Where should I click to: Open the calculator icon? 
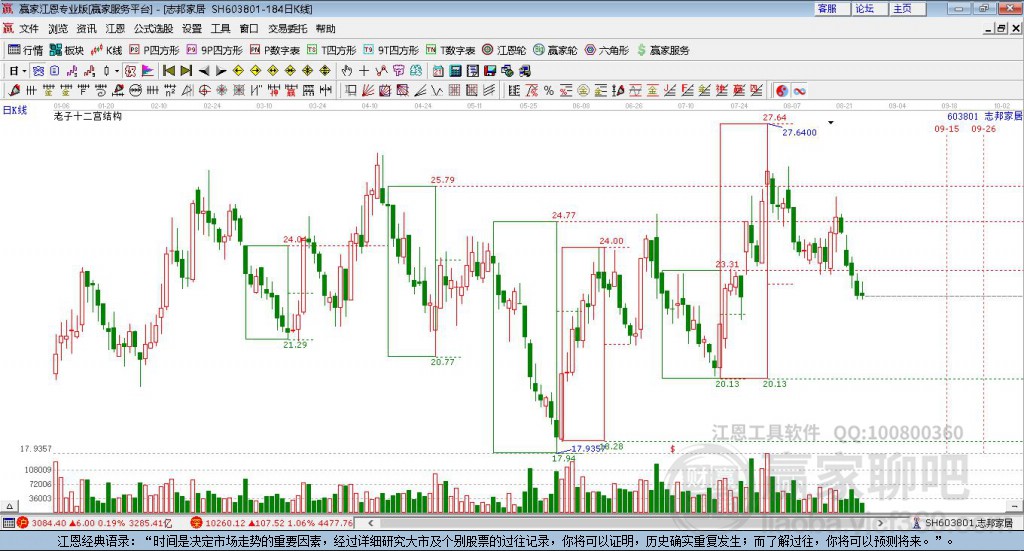(455, 71)
